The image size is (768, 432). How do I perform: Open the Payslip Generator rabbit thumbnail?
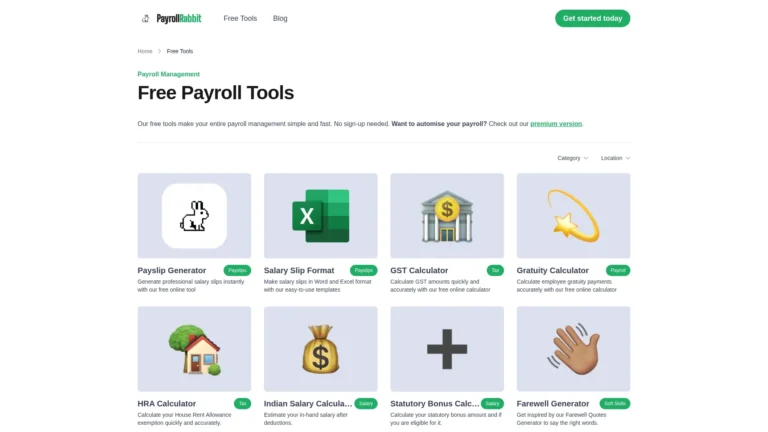194,216
